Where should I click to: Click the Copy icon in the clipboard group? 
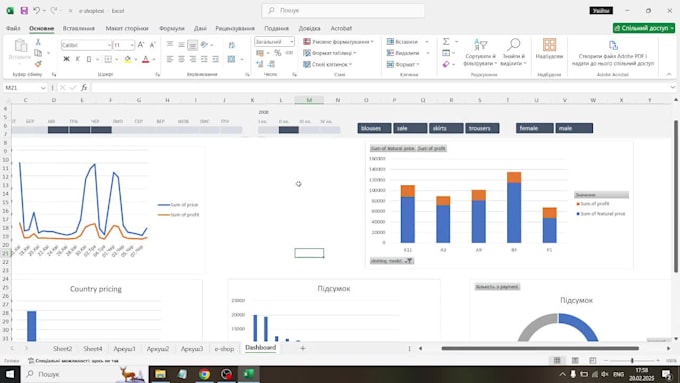click(x=38, y=53)
